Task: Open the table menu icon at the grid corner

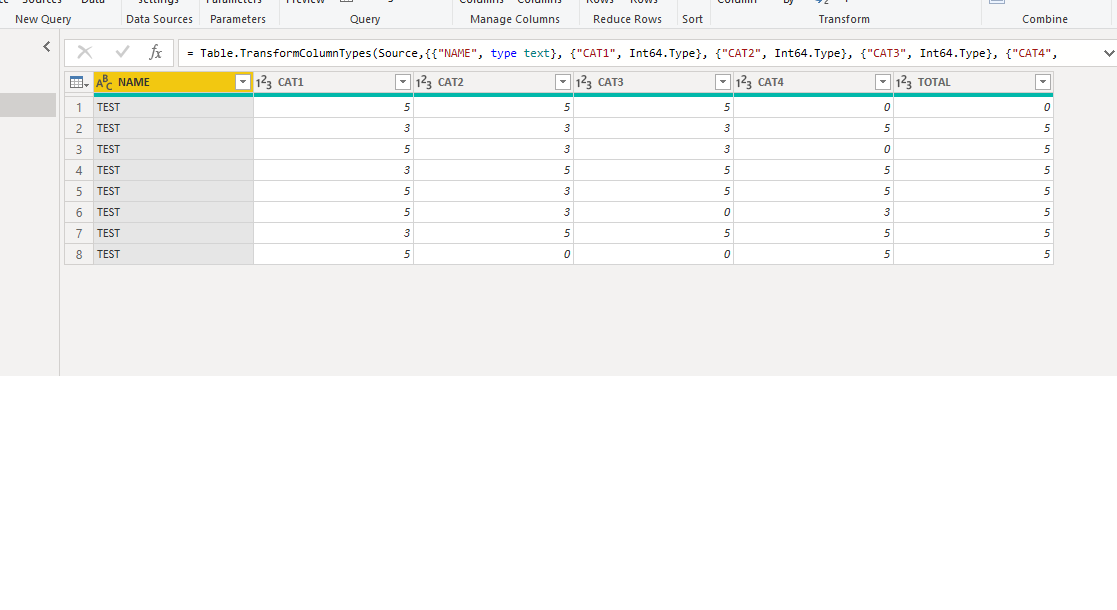Action: pos(78,83)
